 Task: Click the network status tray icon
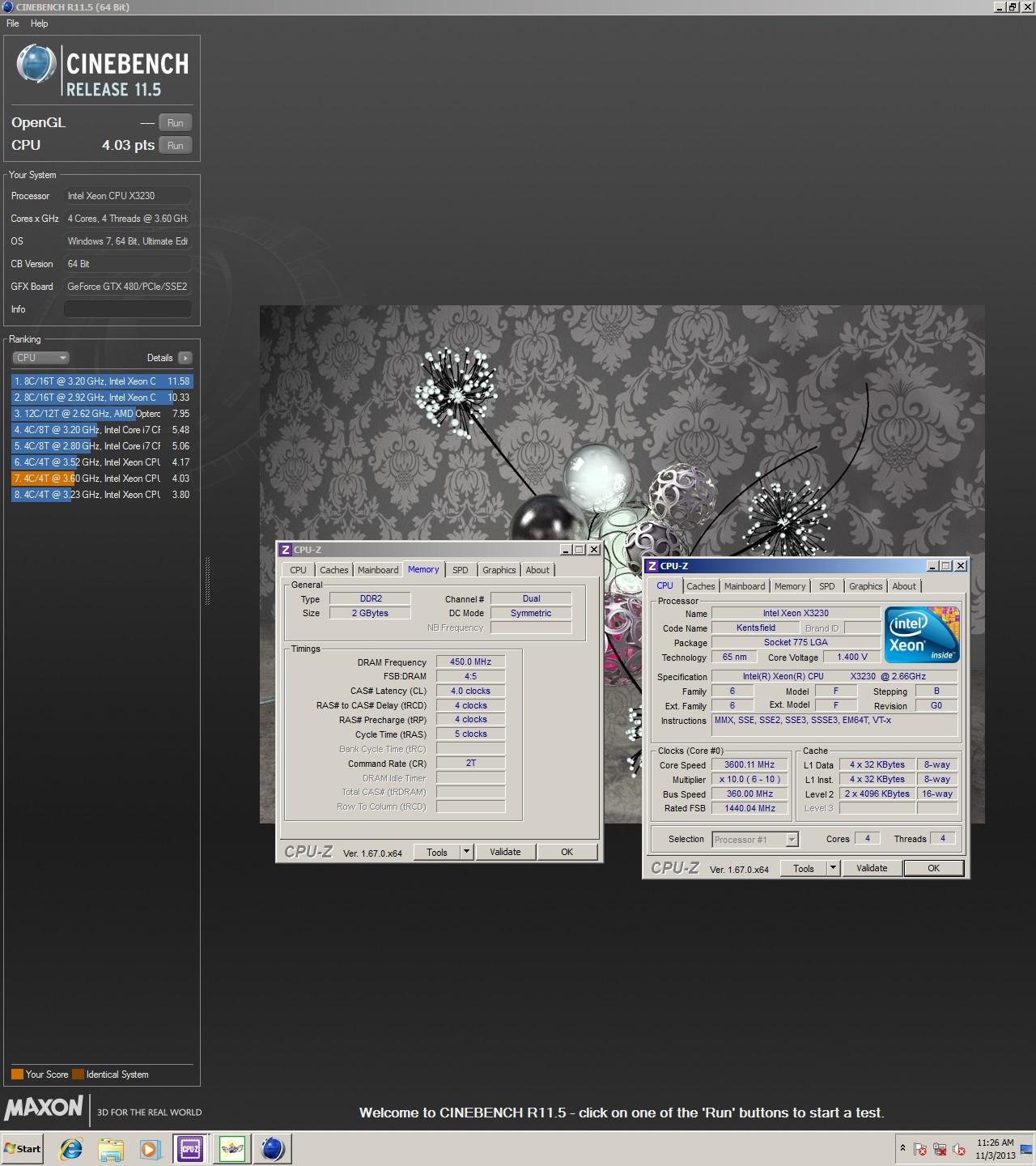click(x=940, y=1149)
